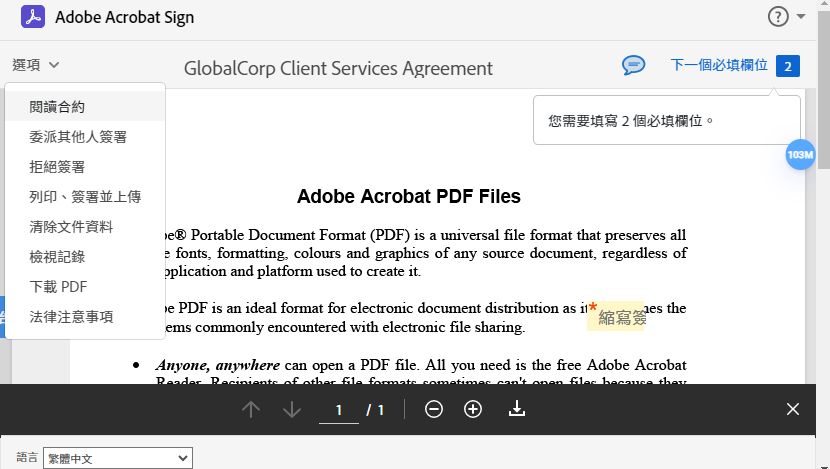Viewport: 830px width, 469px height.
Task: Go to previous page up arrow
Action: click(x=251, y=409)
